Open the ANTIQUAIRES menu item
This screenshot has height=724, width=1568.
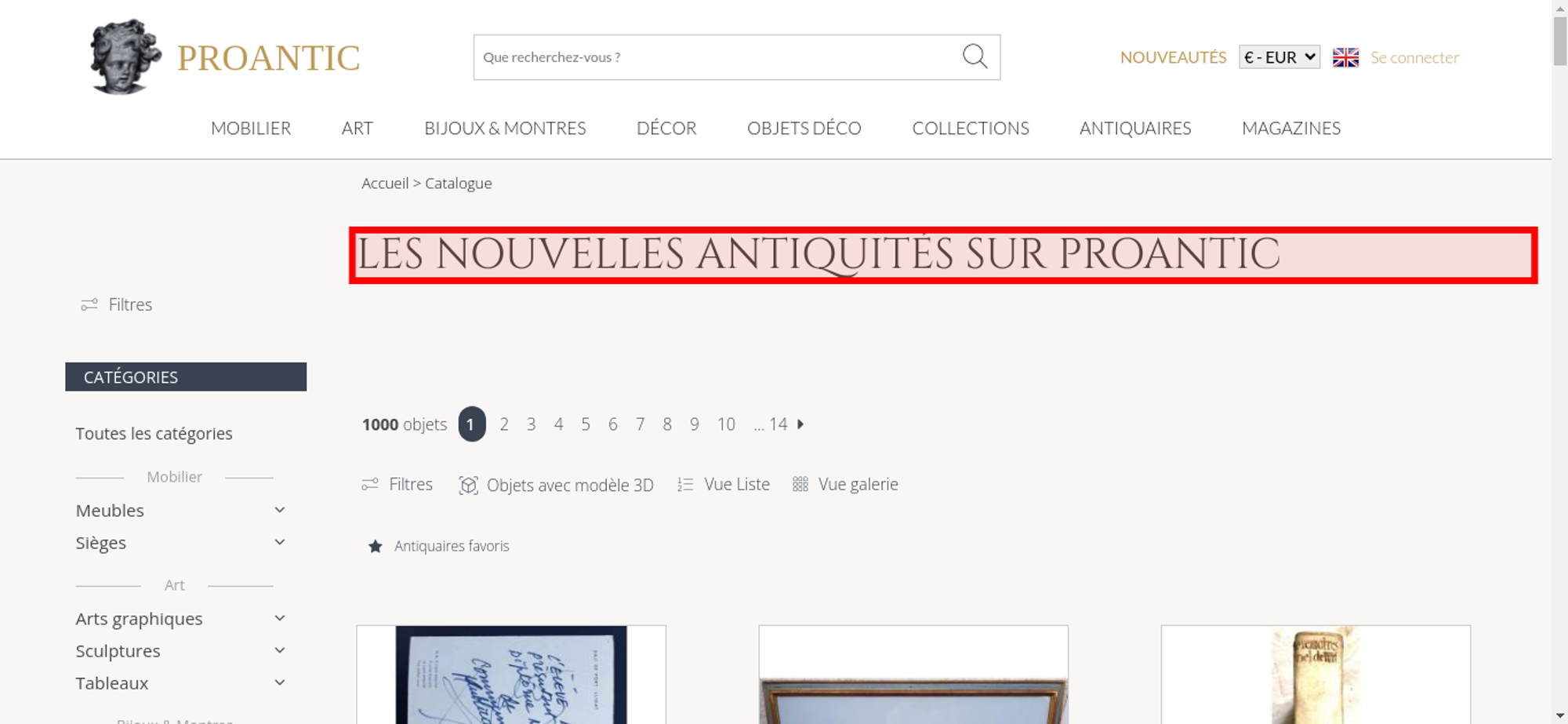click(1135, 128)
